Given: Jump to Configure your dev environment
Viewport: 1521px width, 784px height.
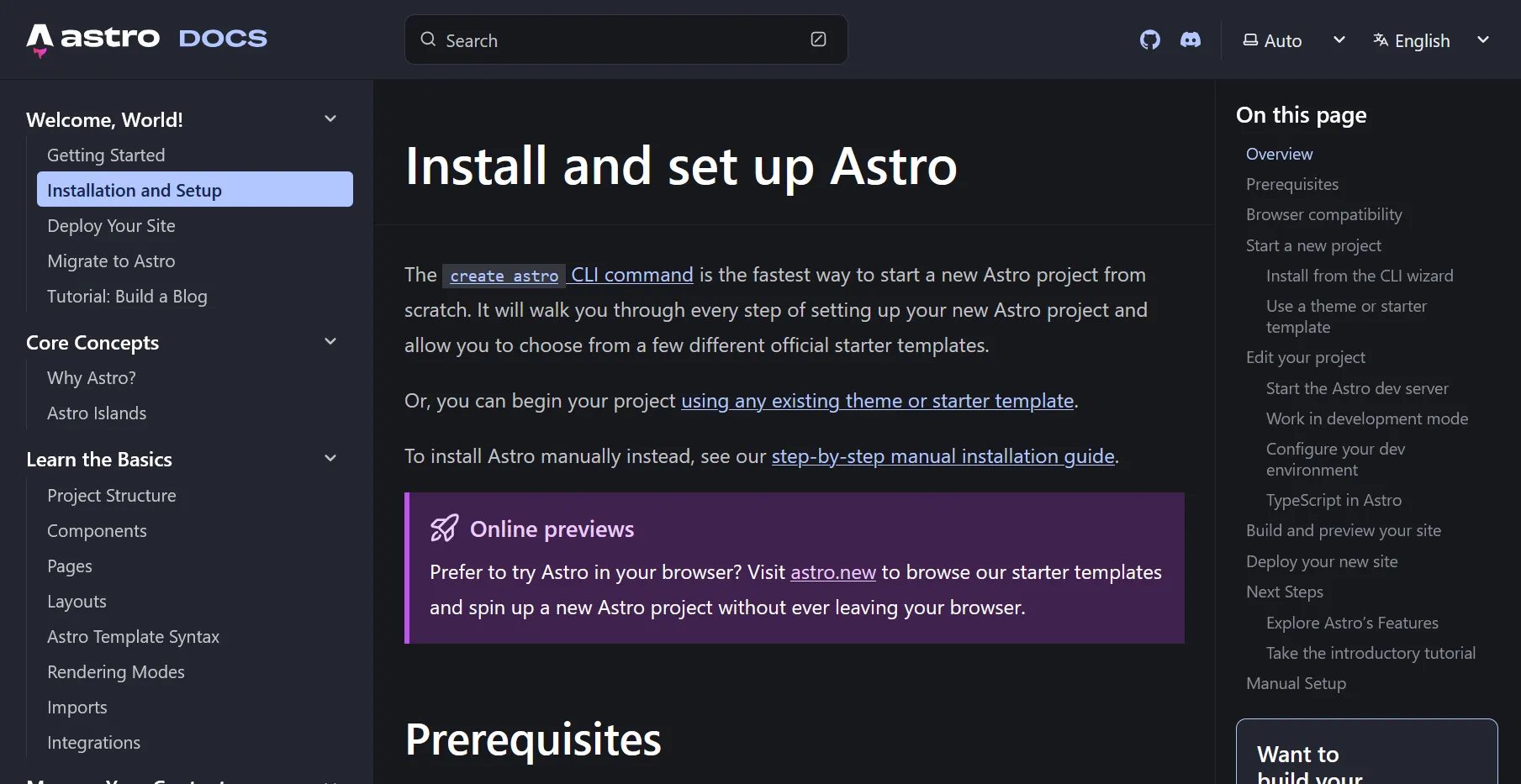Looking at the screenshot, I should [1335, 459].
